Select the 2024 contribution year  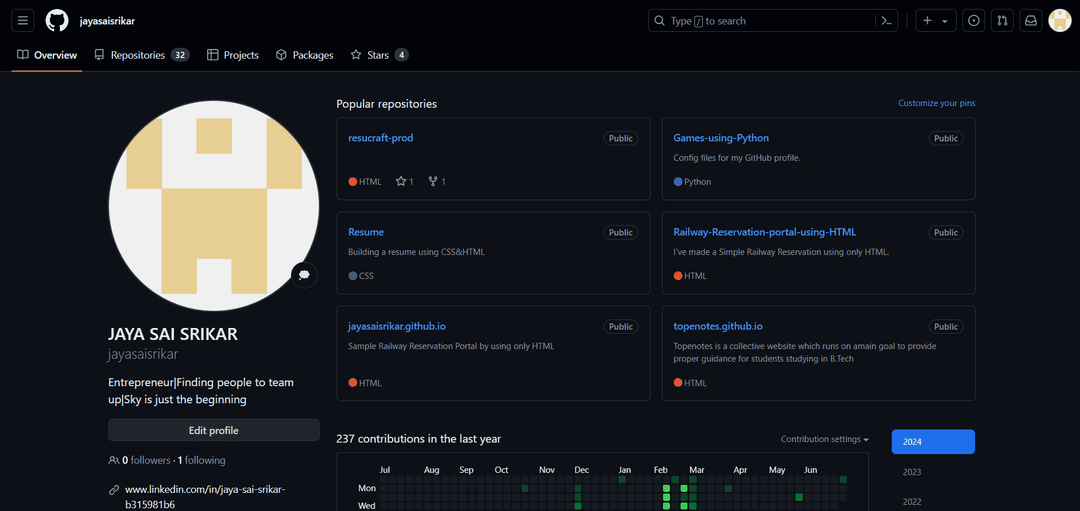click(933, 441)
